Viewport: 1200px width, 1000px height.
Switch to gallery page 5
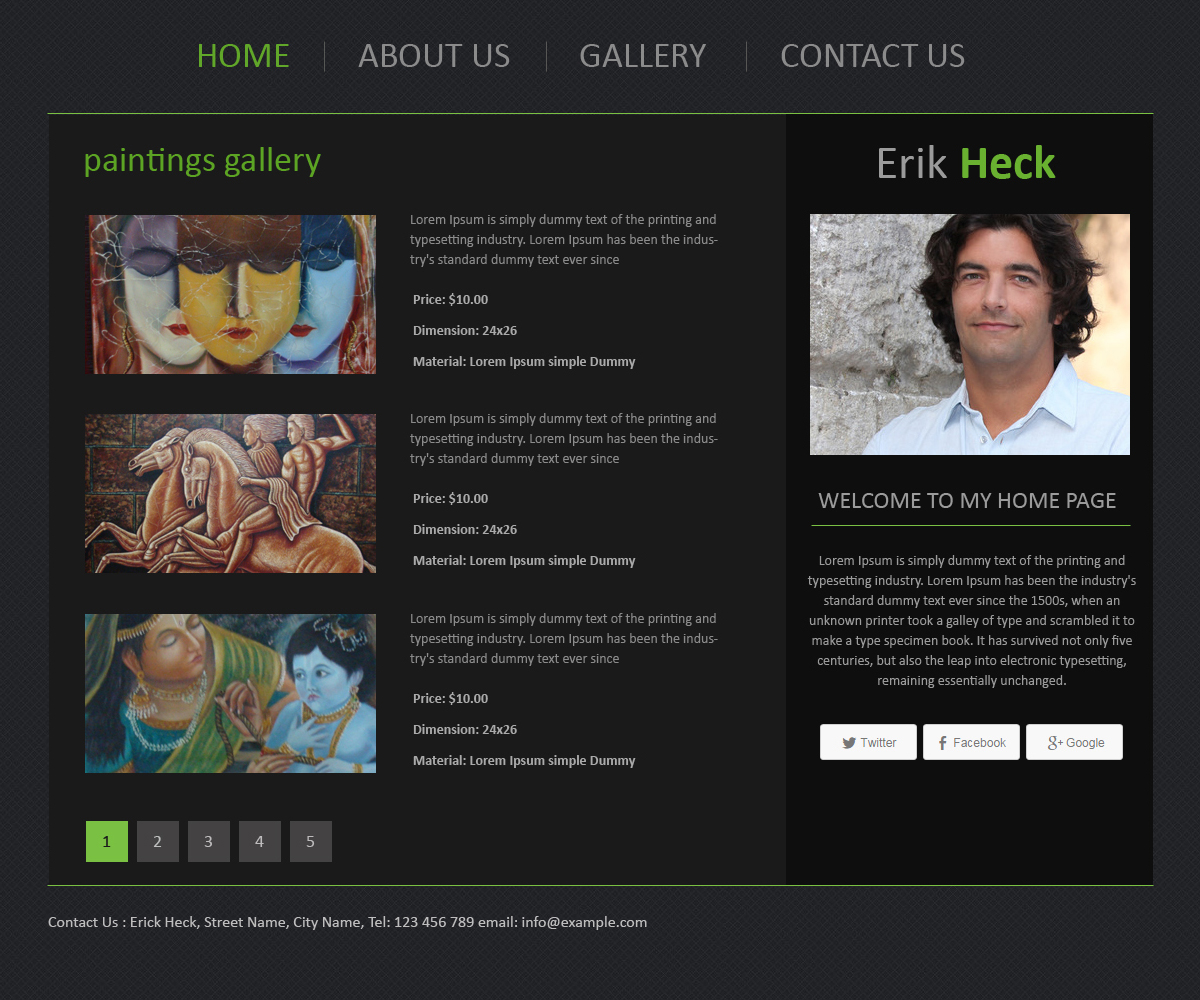[x=311, y=841]
